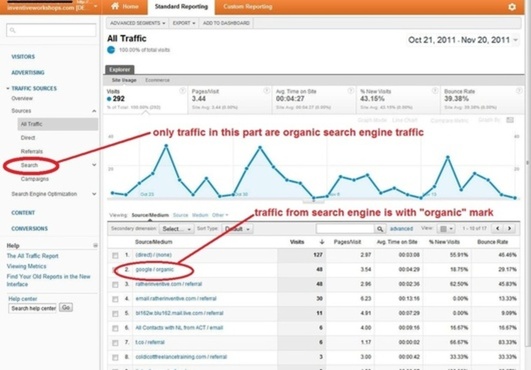Select Referrals under Sources
The width and height of the screenshot is (531, 370).
click(31, 151)
